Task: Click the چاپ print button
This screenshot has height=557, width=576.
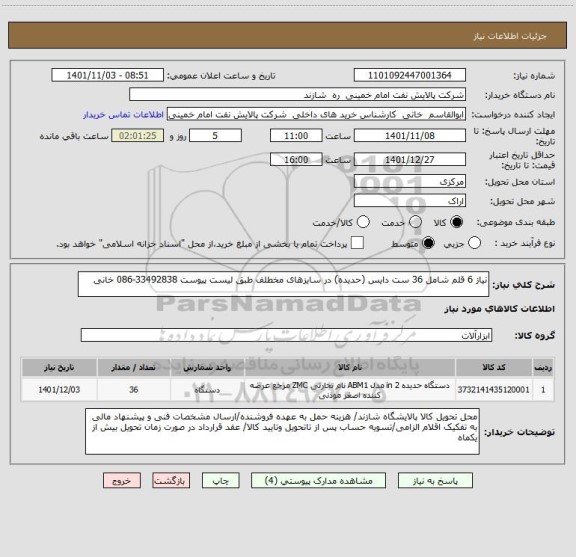Action: click(x=221, y=481)
